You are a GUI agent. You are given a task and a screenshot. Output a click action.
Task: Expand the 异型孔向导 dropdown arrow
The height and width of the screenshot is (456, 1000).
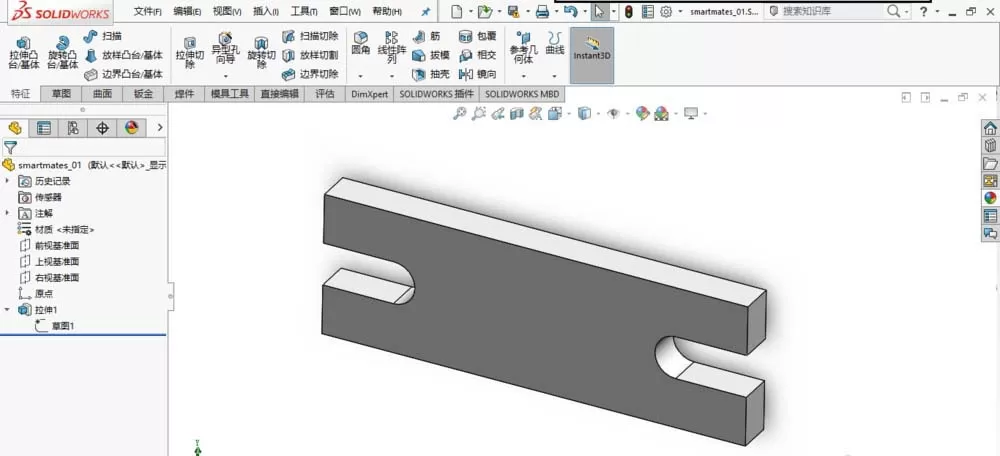click(225, 75)
